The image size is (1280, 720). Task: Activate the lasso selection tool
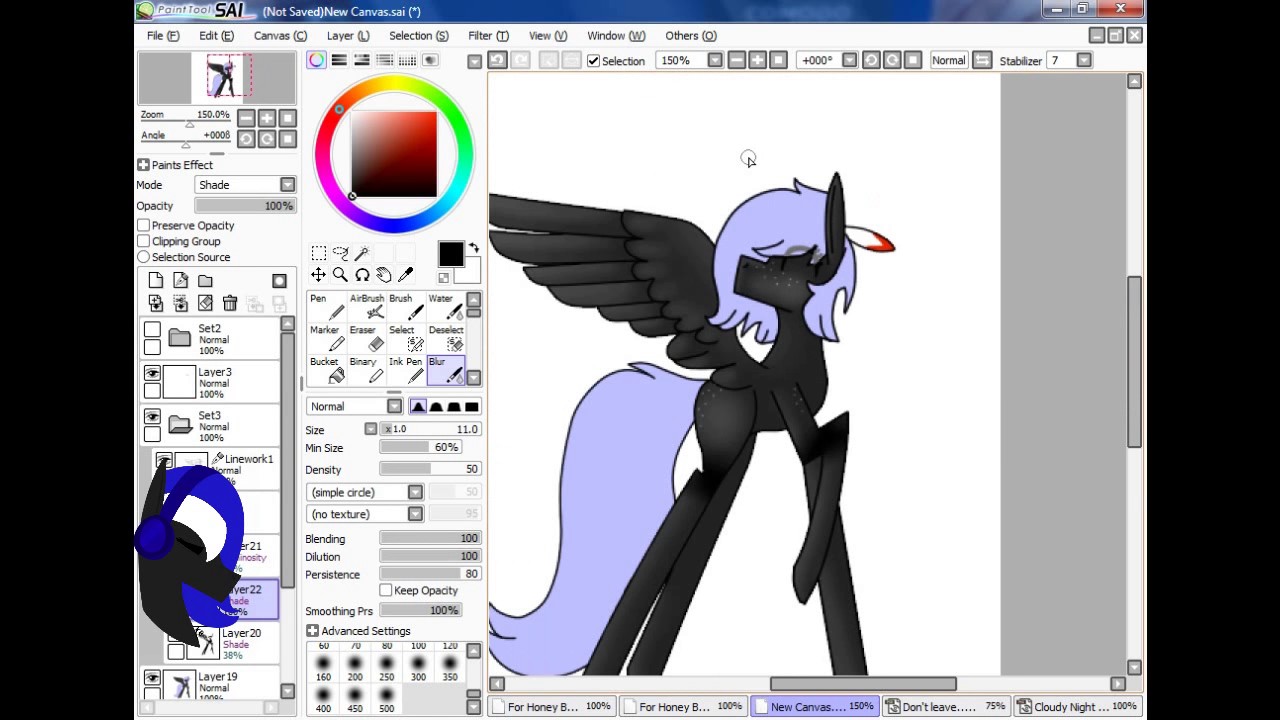[340, 253]
